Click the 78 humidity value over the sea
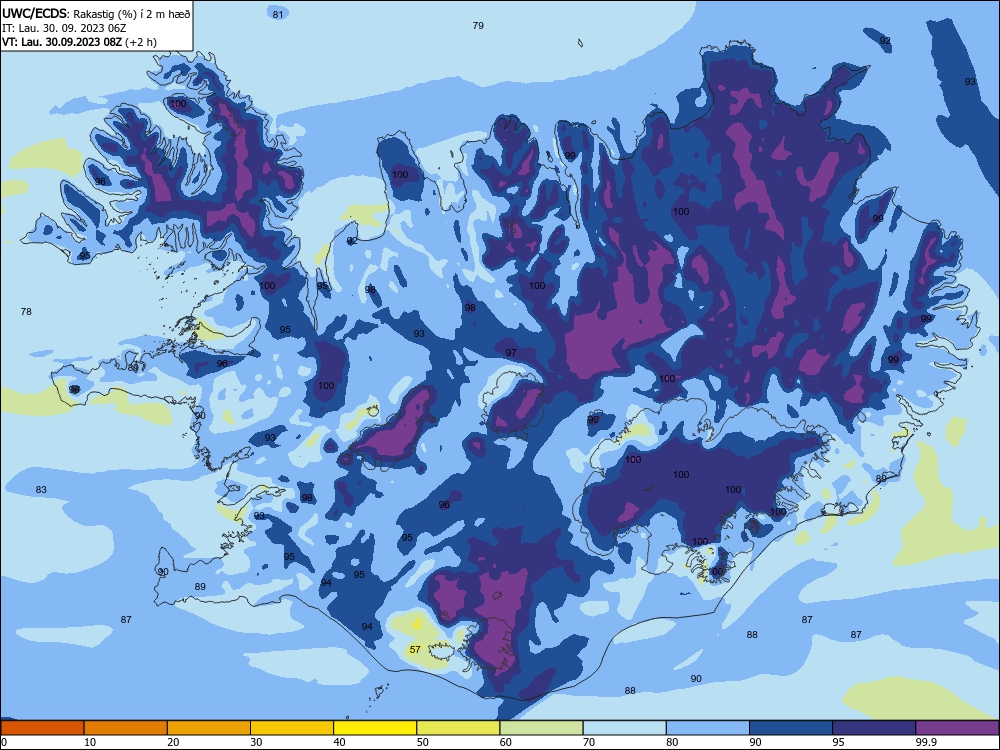 coord(26,311)
